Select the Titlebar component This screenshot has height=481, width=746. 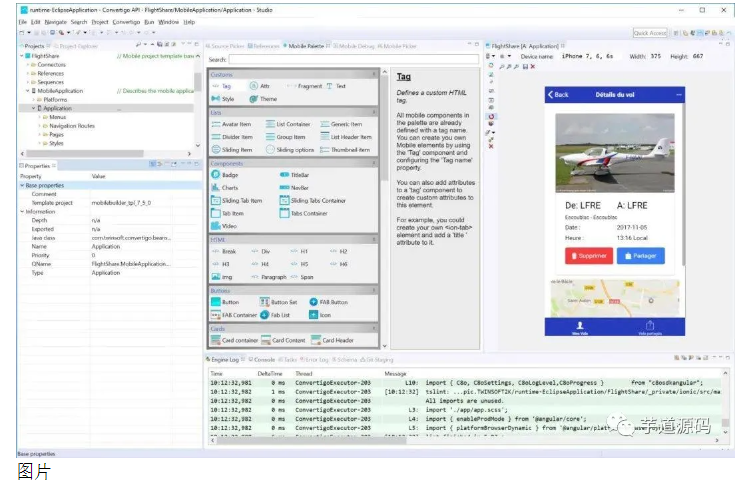point(294,175)
